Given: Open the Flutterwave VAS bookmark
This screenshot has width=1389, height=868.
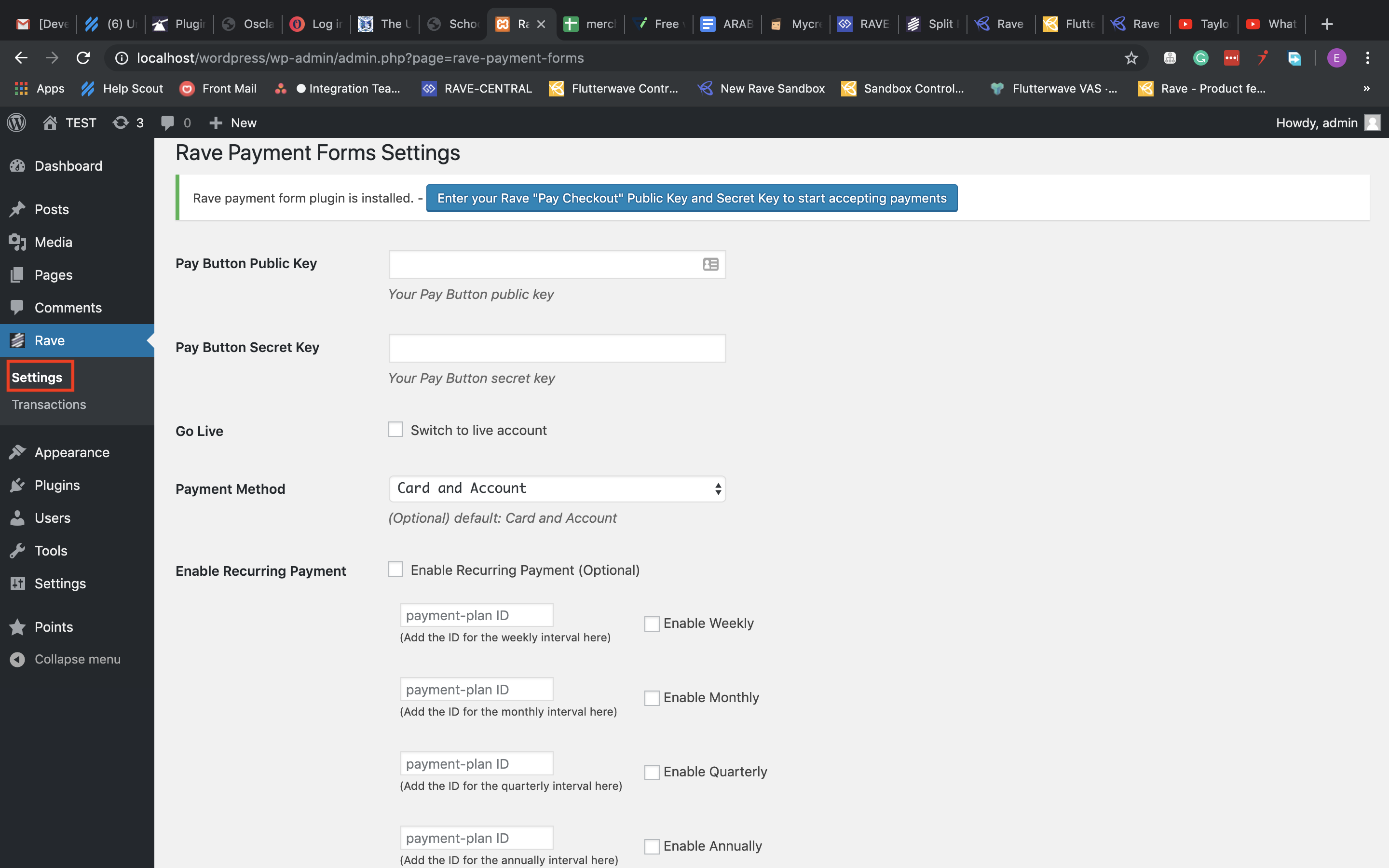Looking at the screenshot, I should coord(1053,88).
